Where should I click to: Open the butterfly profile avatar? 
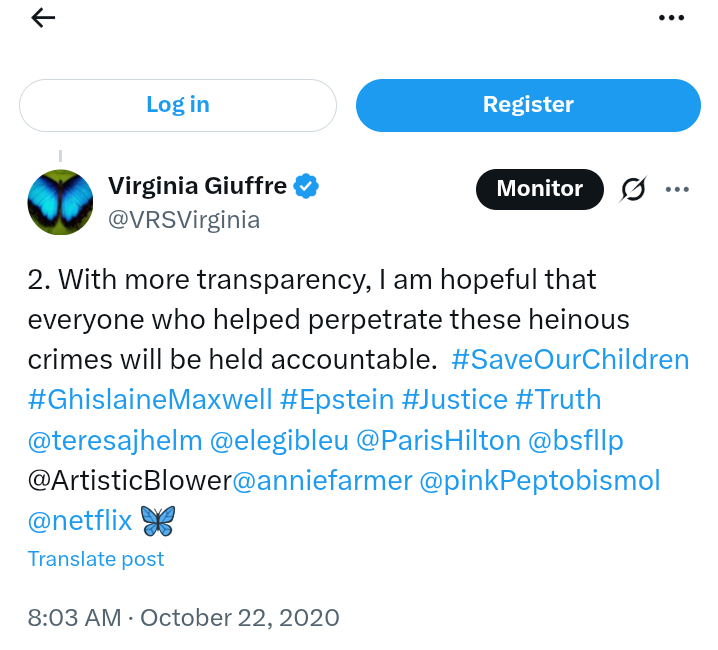pos(61,202)
